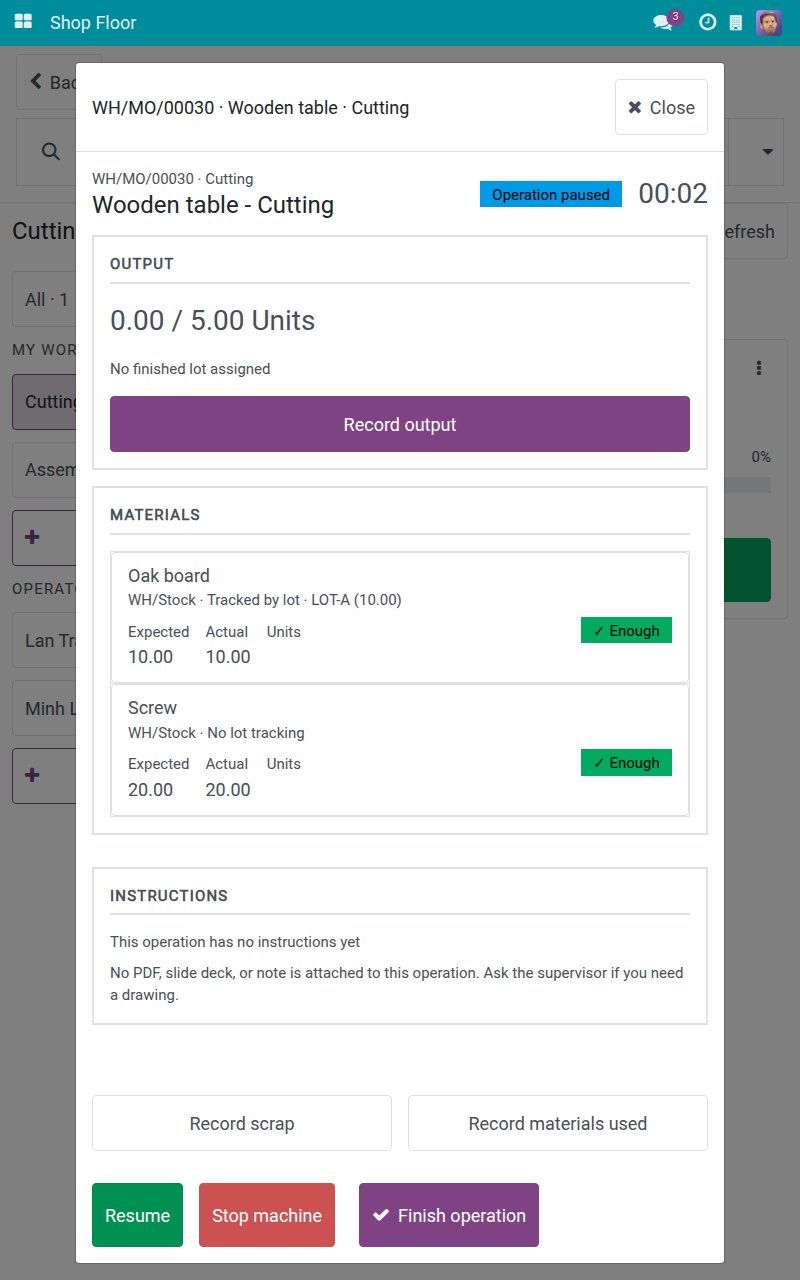Image resolution: width=800 pixels, height=1280 pixels.
Task: Click the Operation paused status badge
Action: pyautogui.click(x=551, y=194)
